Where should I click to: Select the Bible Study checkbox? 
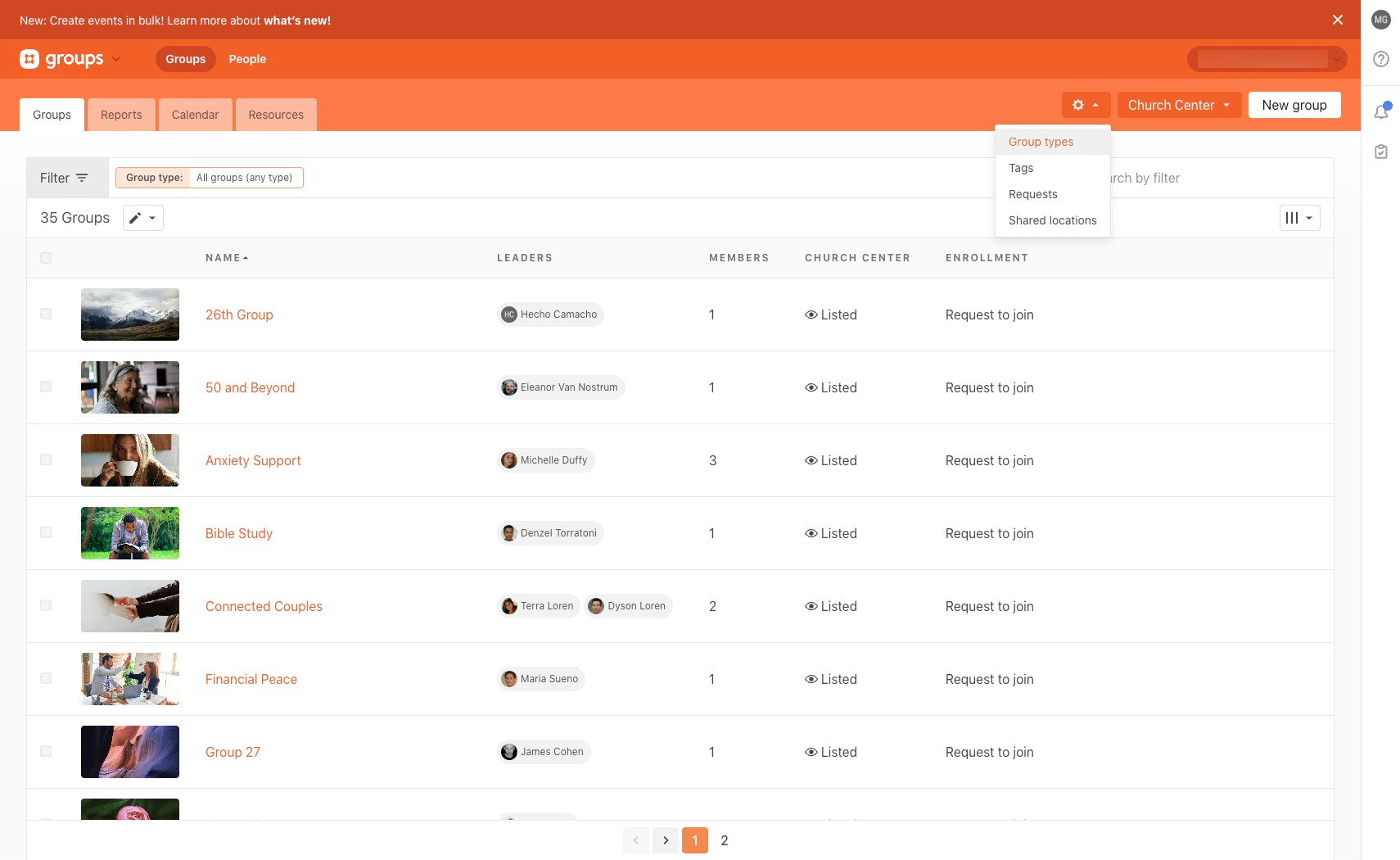(x=46, y=532)
